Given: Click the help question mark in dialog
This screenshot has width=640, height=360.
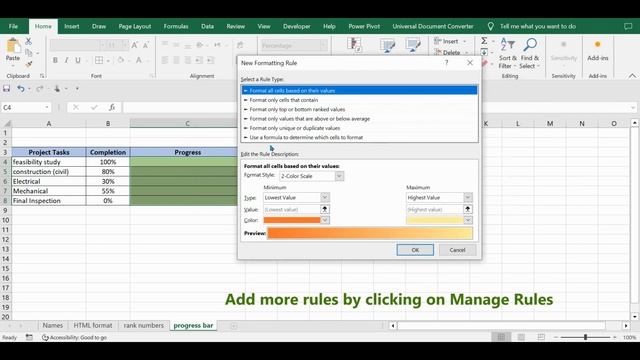Looking at the screenshot, I should pos(447,62).
